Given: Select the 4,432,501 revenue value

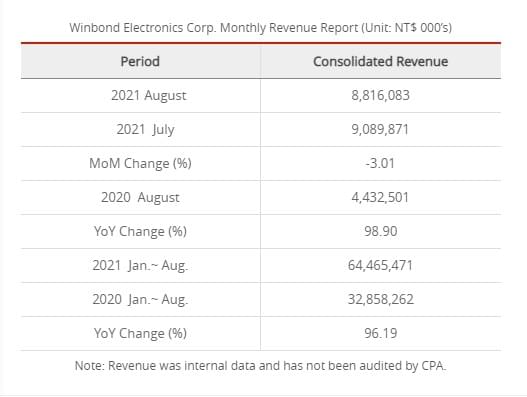Looking at the screenshot, I should (x=380, y=197).
